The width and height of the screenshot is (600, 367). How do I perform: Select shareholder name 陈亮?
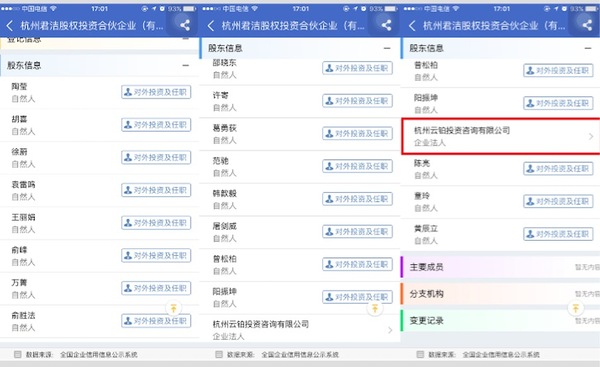[422, 163]
